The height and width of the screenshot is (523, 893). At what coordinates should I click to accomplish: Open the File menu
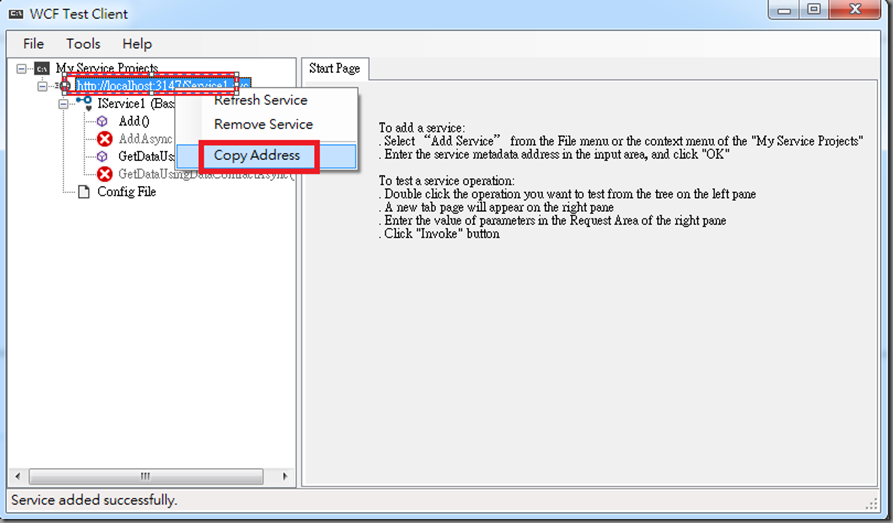pos(33,44)
